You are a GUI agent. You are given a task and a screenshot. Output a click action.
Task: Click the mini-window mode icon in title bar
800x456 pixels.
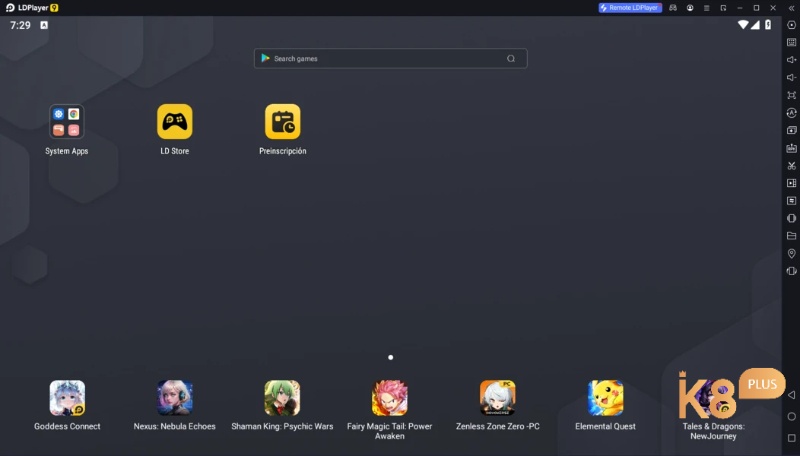723,8
